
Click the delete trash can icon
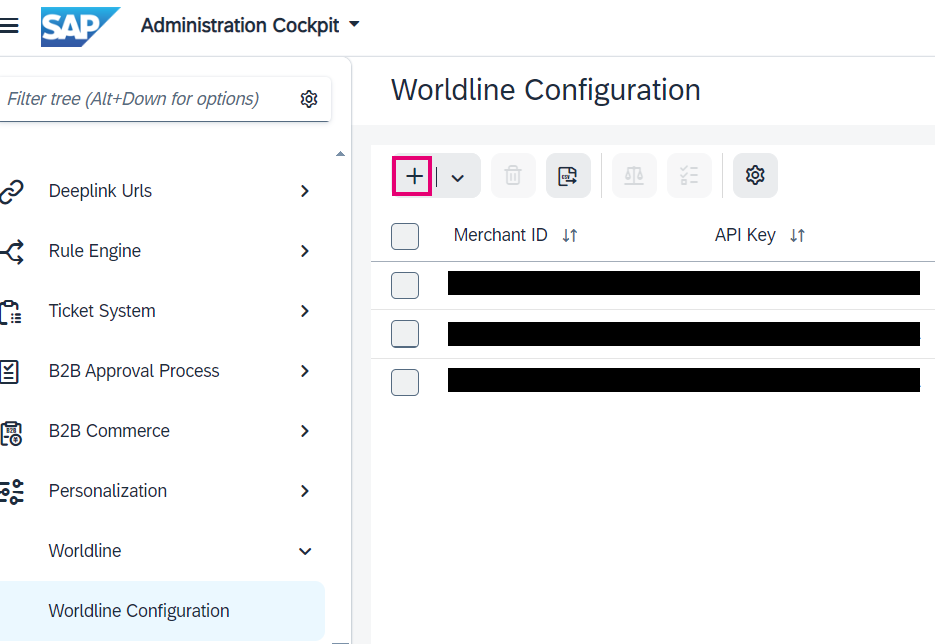click(x=513, y=176)
